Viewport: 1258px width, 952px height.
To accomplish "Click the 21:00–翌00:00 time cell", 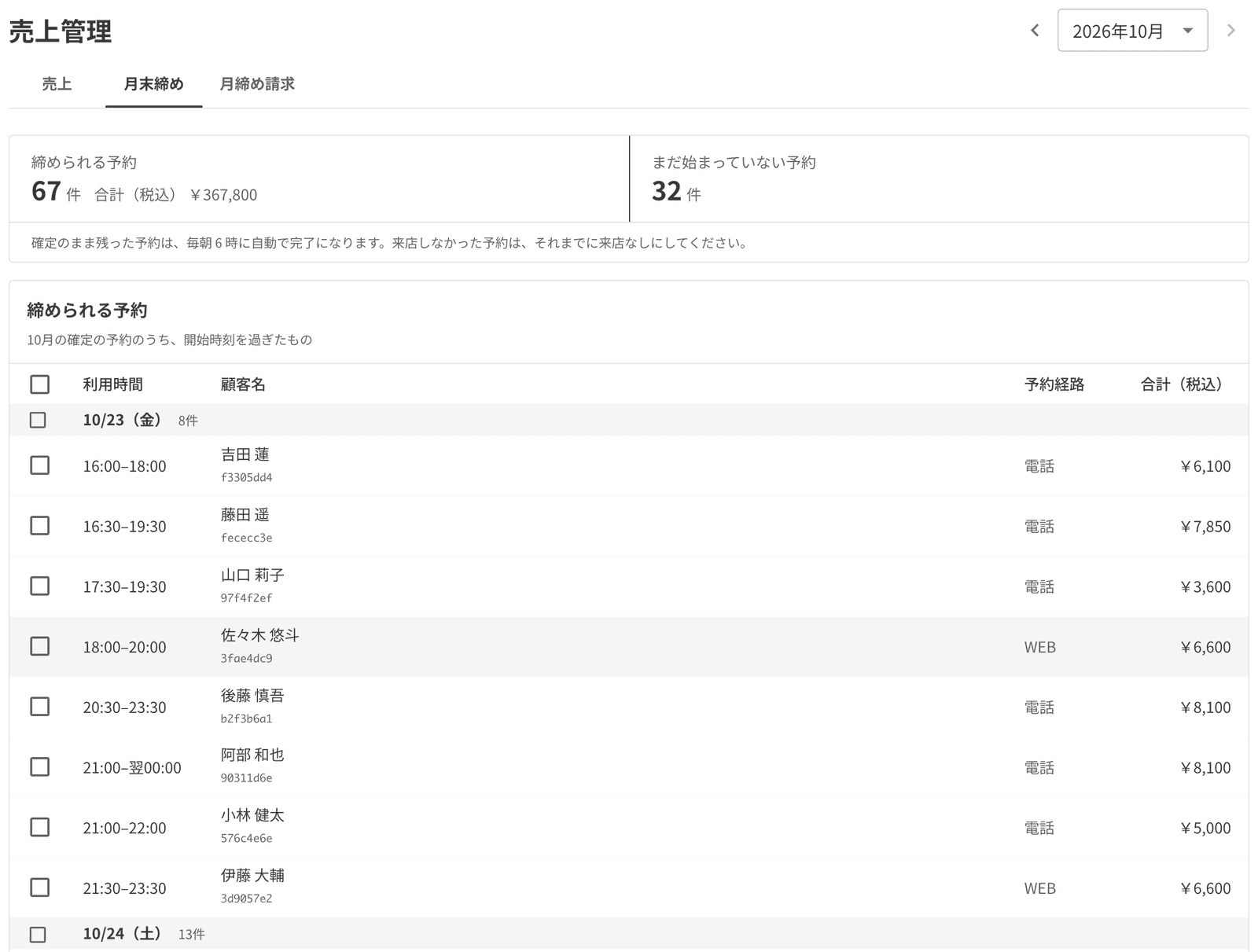I will (x=132, y=768).
